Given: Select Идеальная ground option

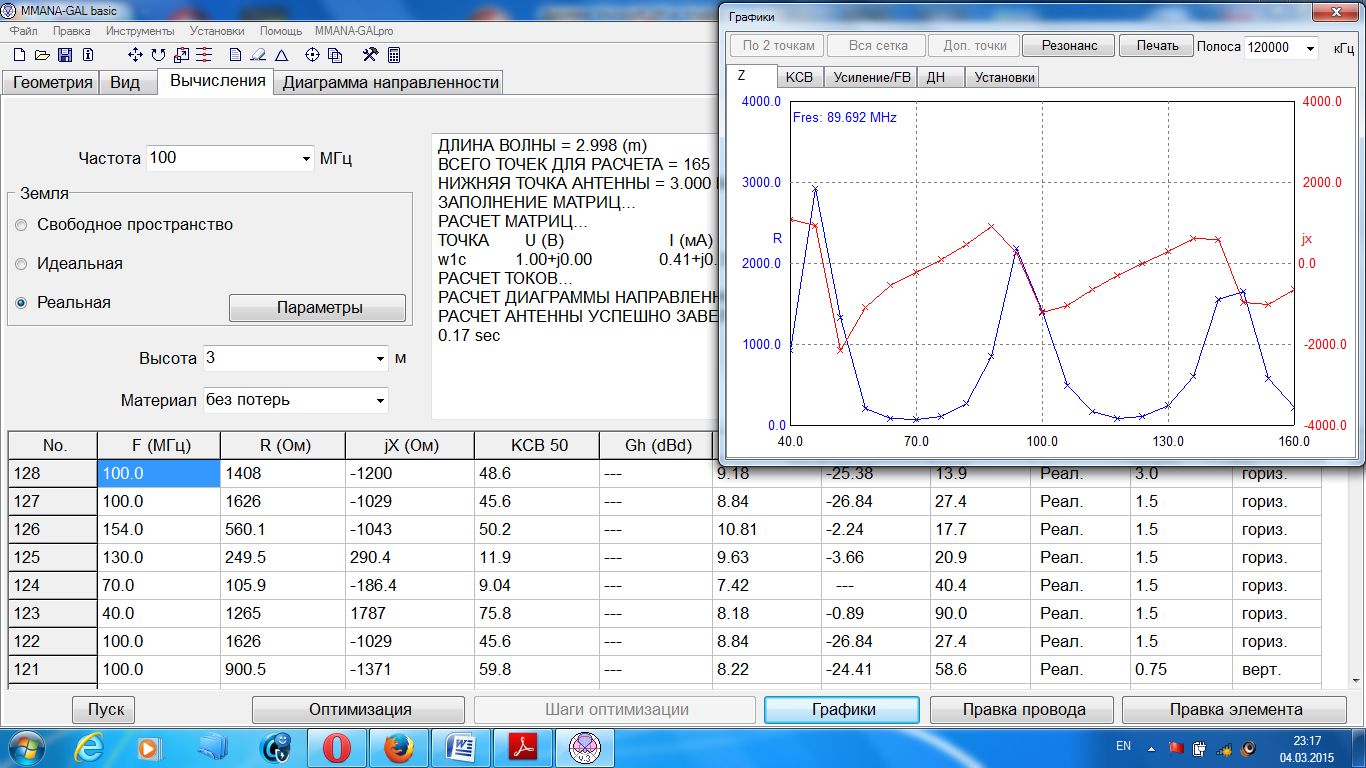Looking at the screenshot, I should point(22,264).
